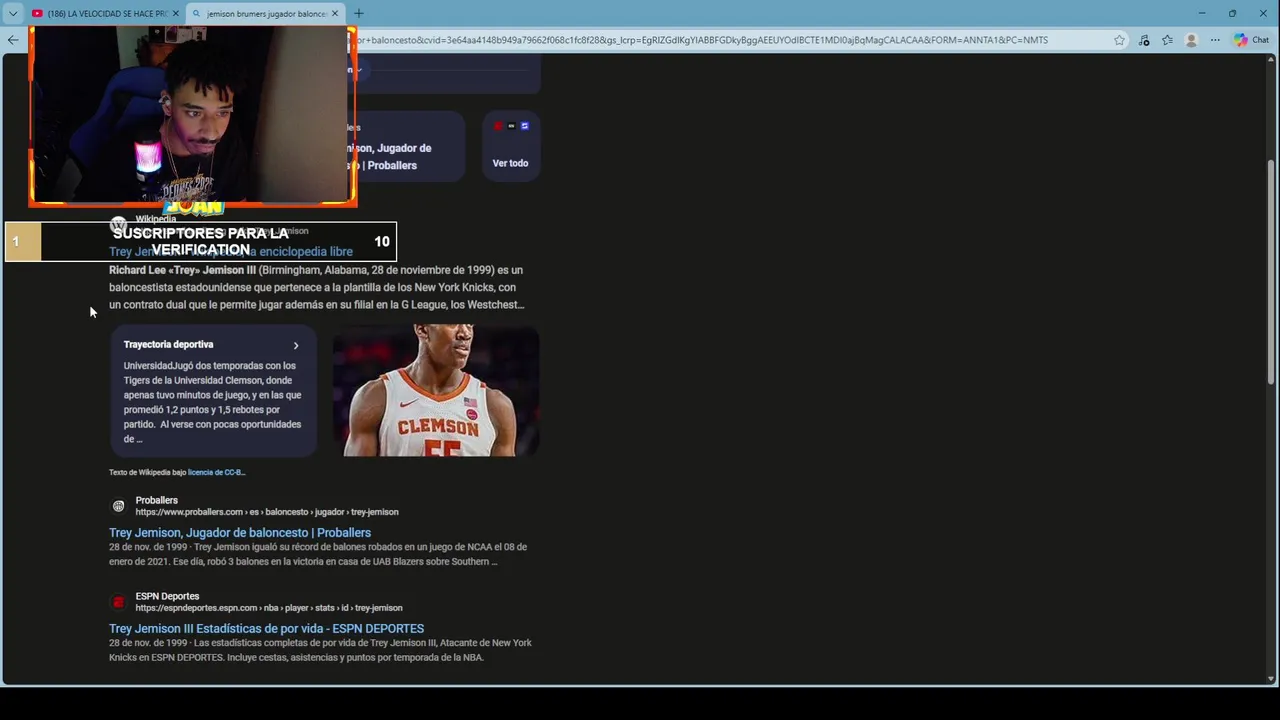Restore down the browser window
The image size is (1280, 720).
1232,13
